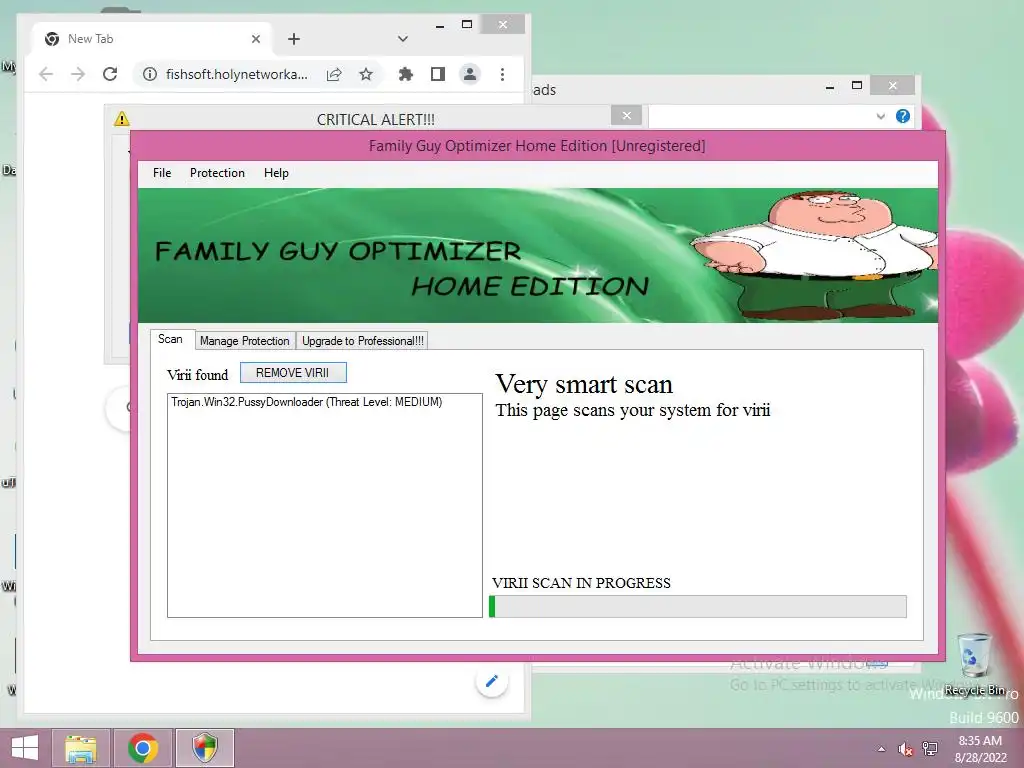Screen dimensions: 1024x768
Task: Click the fishsoft.holynetworka address bar
Action: pos(236,74)
